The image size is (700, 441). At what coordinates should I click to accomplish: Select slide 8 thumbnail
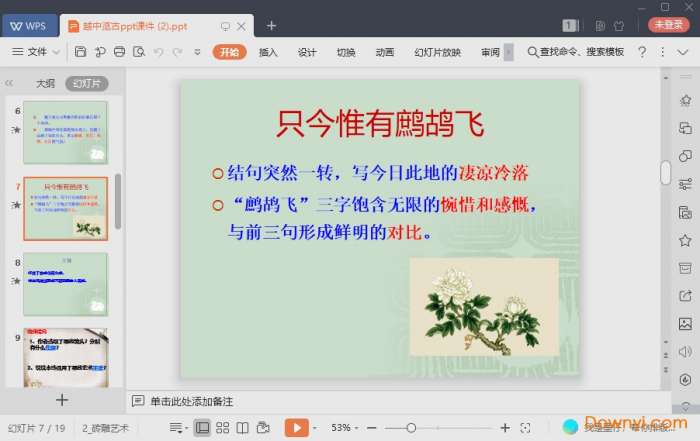click(66, 284)
